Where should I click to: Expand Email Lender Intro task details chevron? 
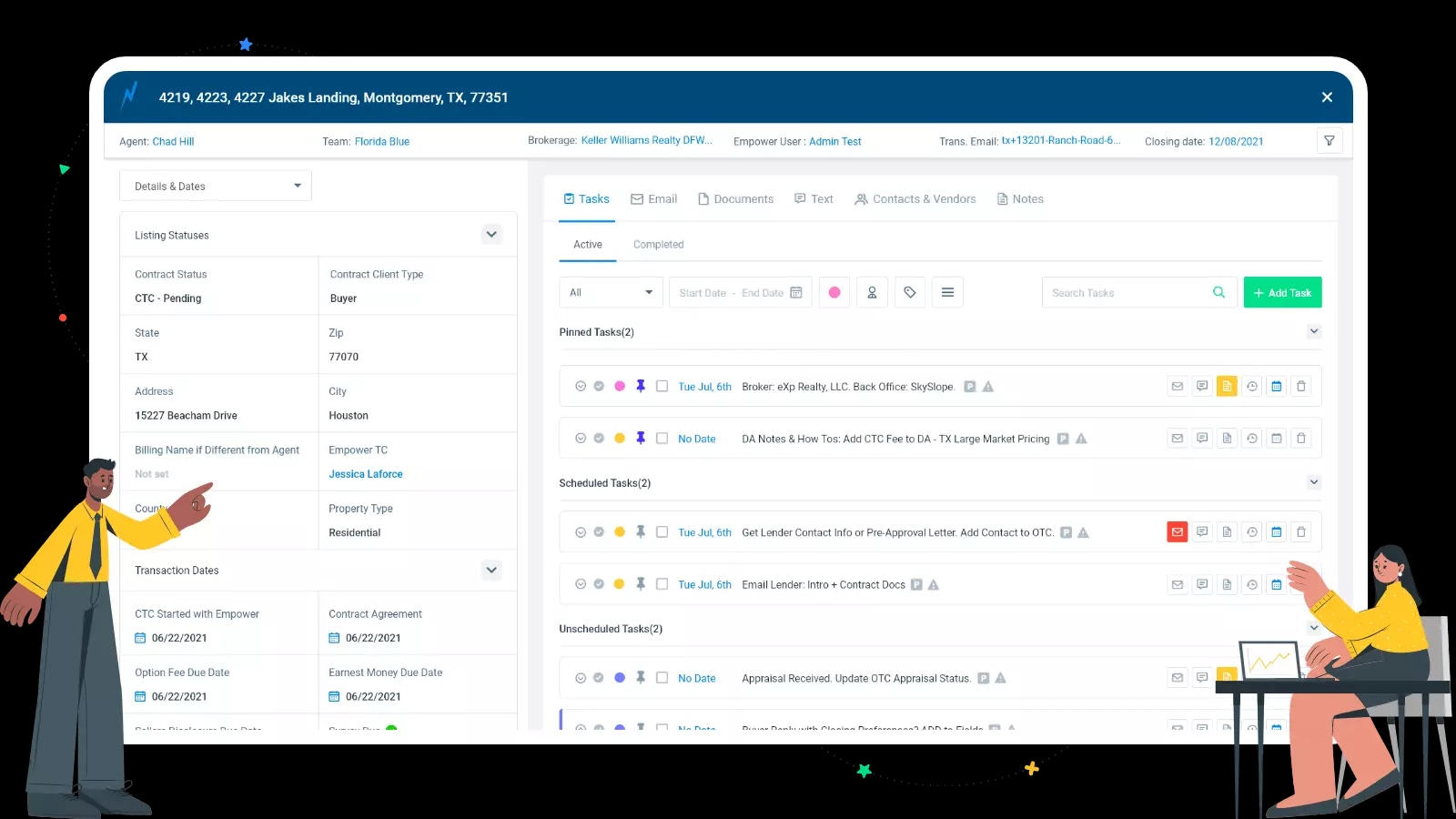coord(581,584)
